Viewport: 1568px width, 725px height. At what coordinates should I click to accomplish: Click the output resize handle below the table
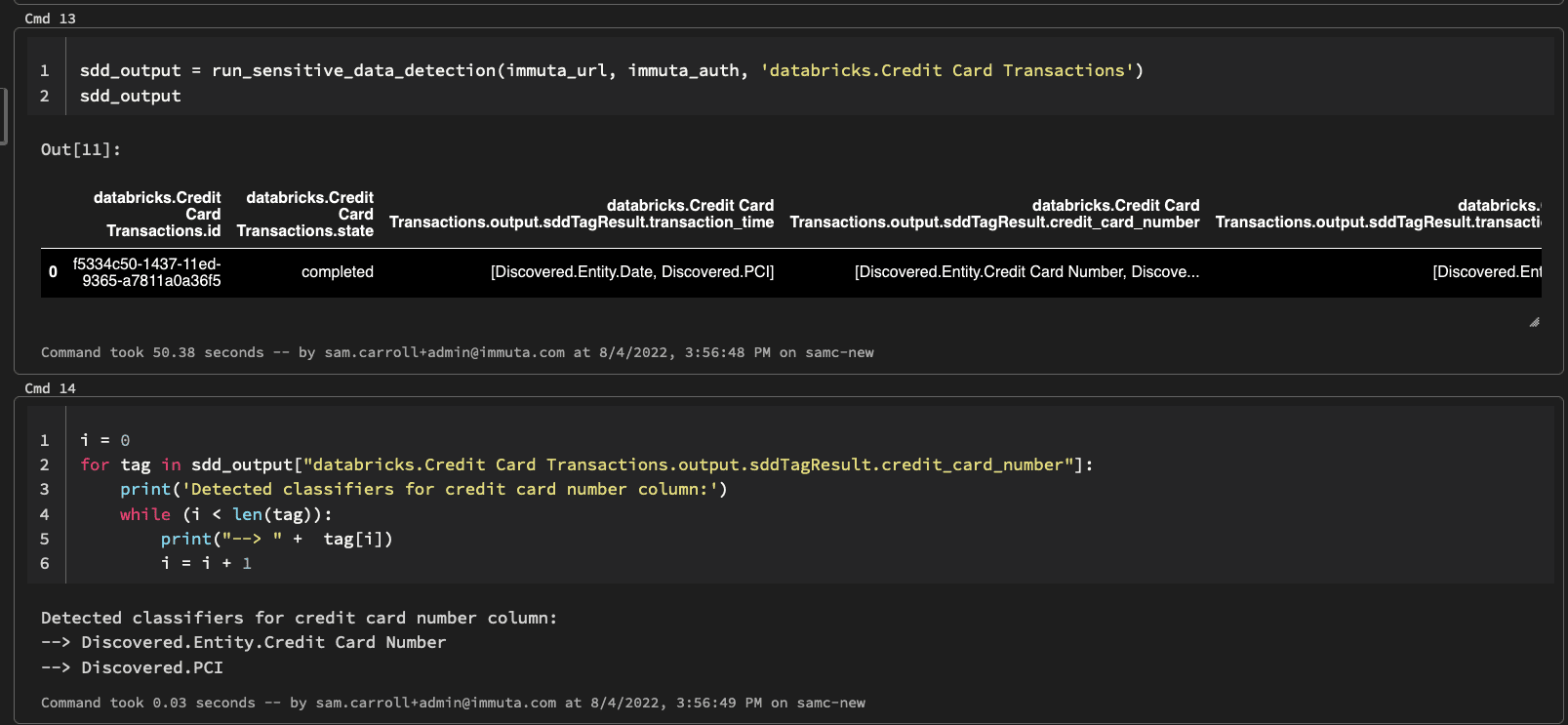pyautogui.click(x=1534, y=322)
